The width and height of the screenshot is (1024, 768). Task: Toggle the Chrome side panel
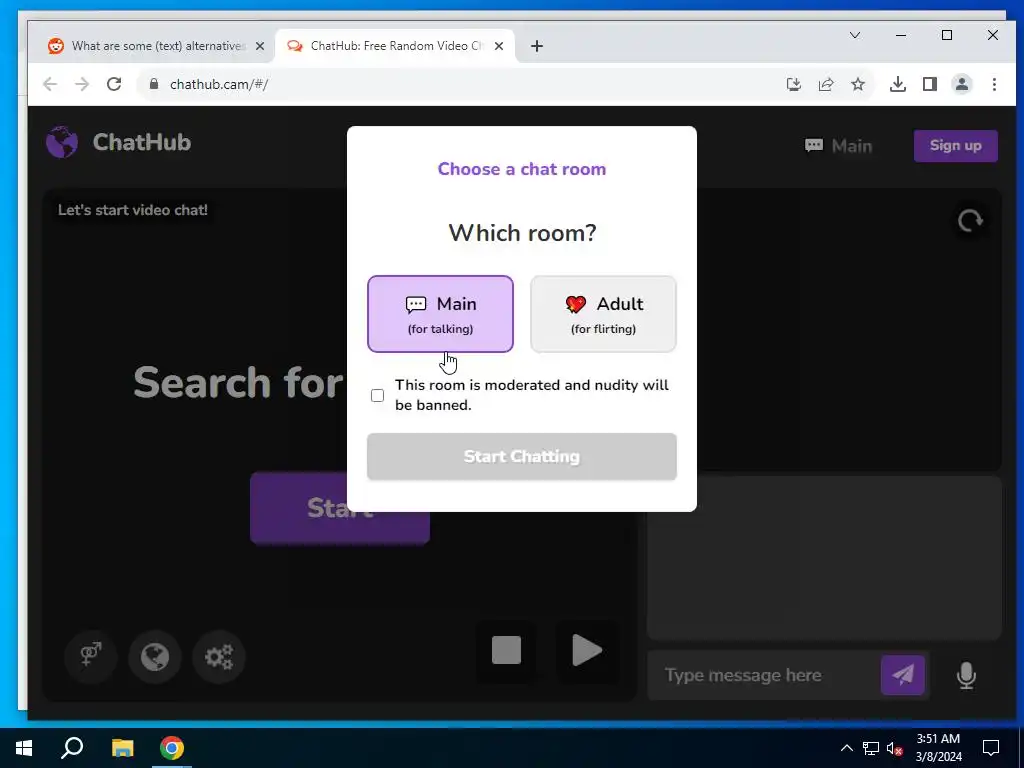tap(930, 84)
